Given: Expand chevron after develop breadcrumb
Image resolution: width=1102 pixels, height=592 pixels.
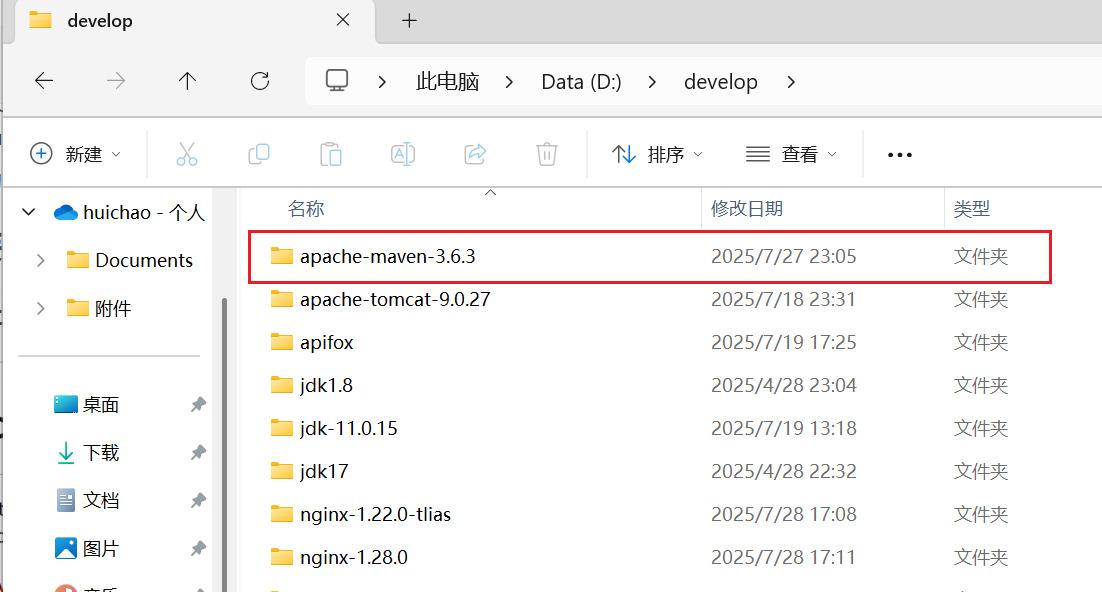Looking at the screenshot, I should point(791,82).
